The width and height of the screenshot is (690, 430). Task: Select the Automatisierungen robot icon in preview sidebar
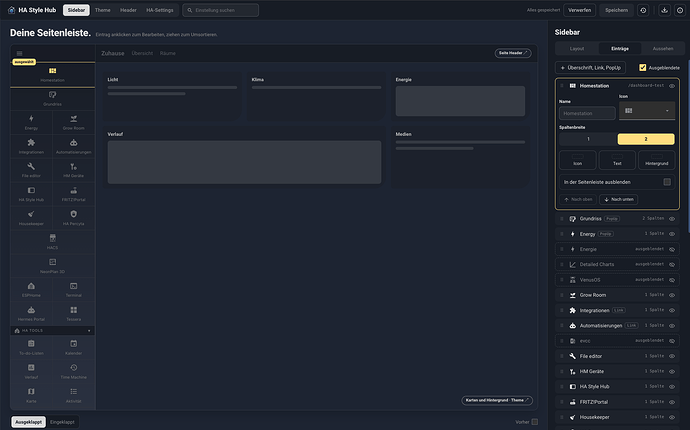[x=73, y=142]
